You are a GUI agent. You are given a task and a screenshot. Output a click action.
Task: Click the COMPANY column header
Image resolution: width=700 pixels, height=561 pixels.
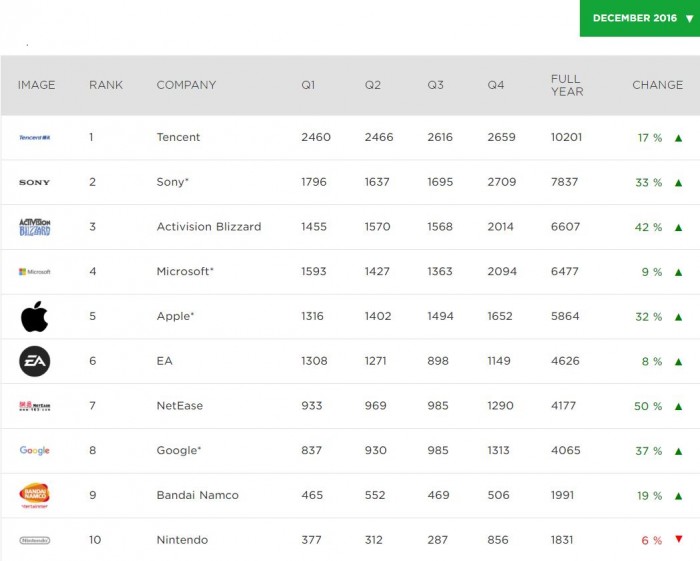pos(186,85)
